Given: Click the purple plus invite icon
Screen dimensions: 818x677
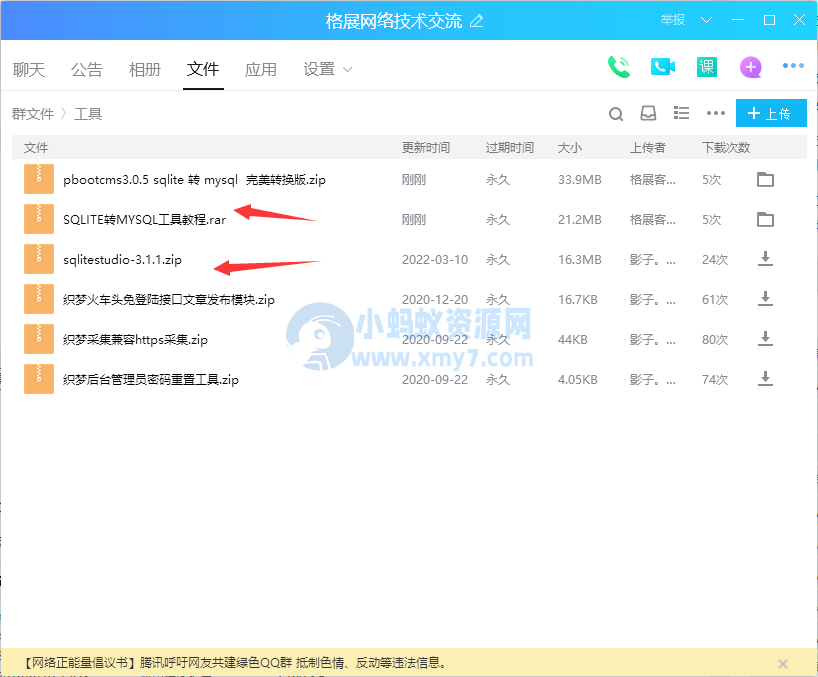Looking at the screenshot, I should click(x=751, y=67).
